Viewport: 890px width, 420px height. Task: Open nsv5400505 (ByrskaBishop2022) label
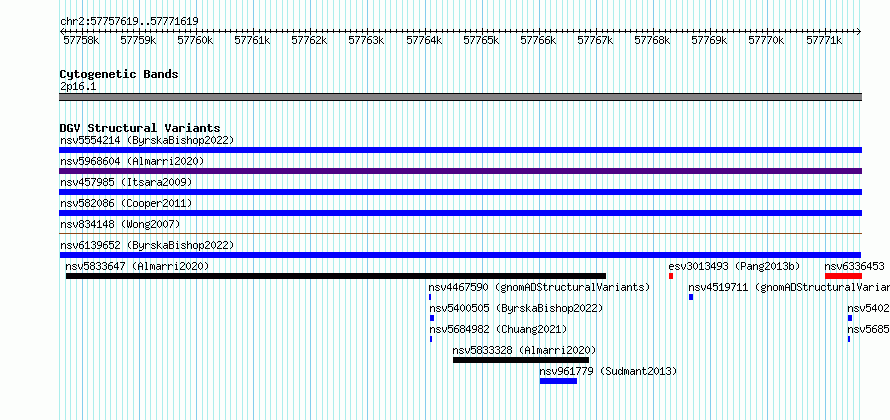click(x=516, y=308)
